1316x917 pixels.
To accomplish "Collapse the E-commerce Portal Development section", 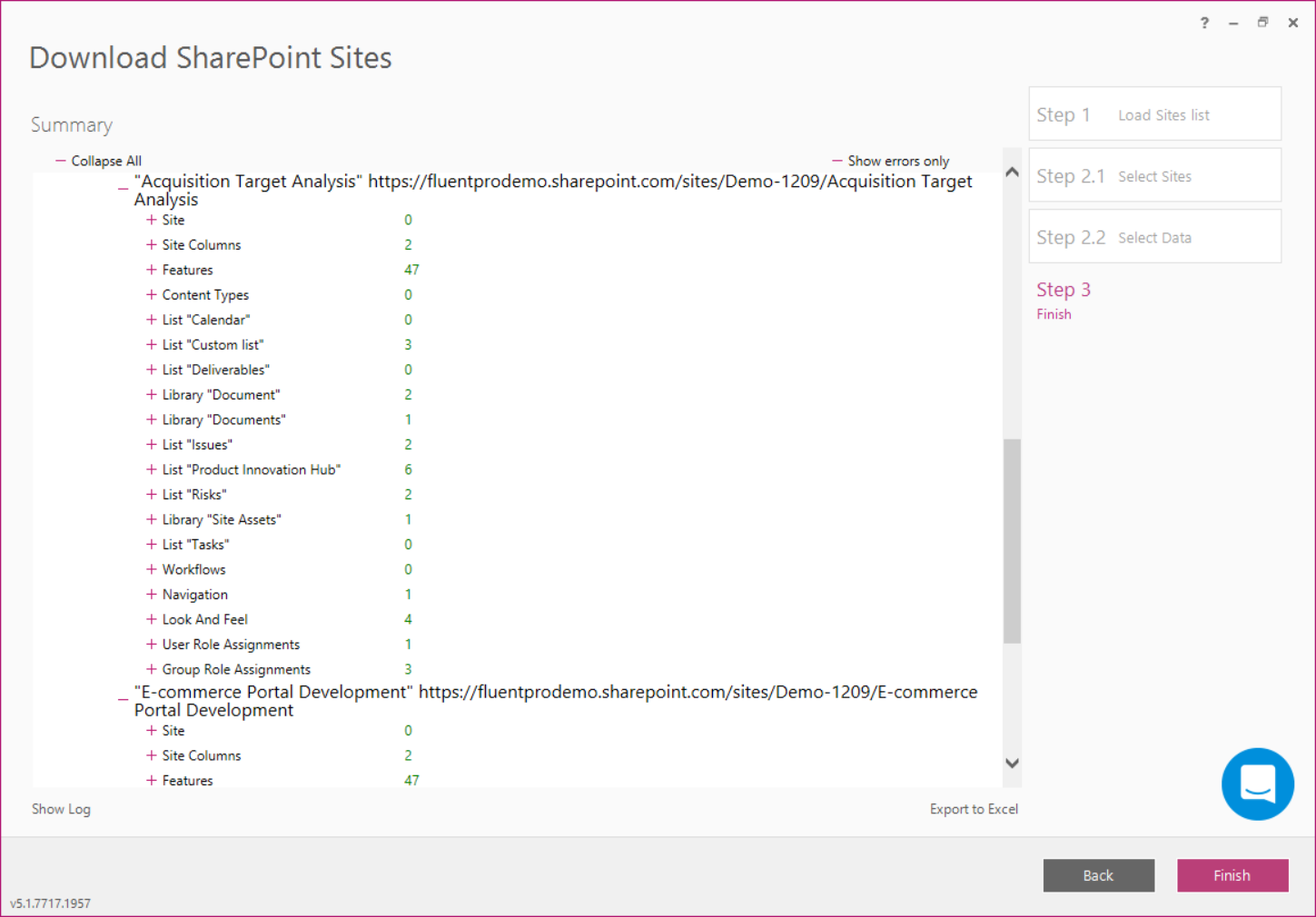I will [x=122, y=696].
